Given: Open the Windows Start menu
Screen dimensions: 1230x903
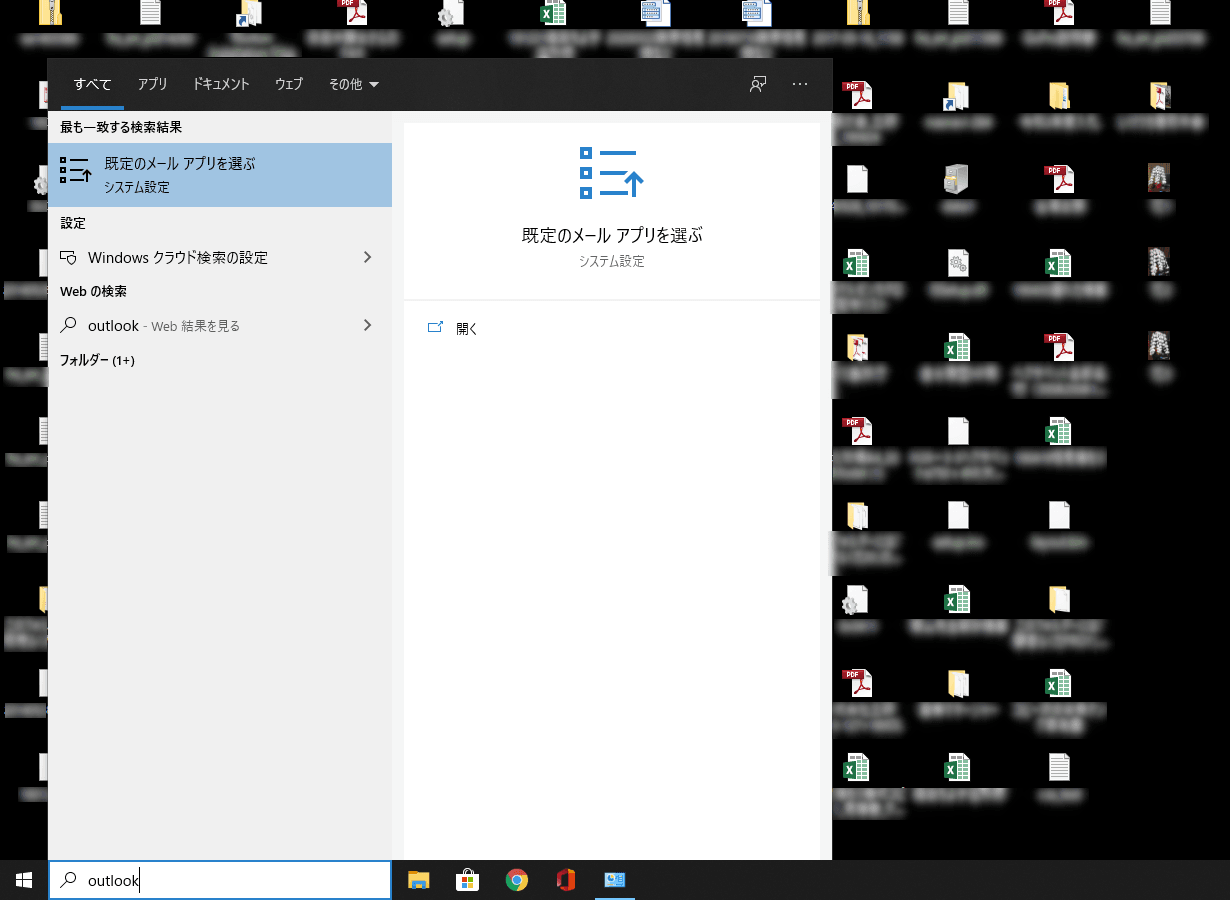Looking at the screenshot, I should [x=23, y=881].
